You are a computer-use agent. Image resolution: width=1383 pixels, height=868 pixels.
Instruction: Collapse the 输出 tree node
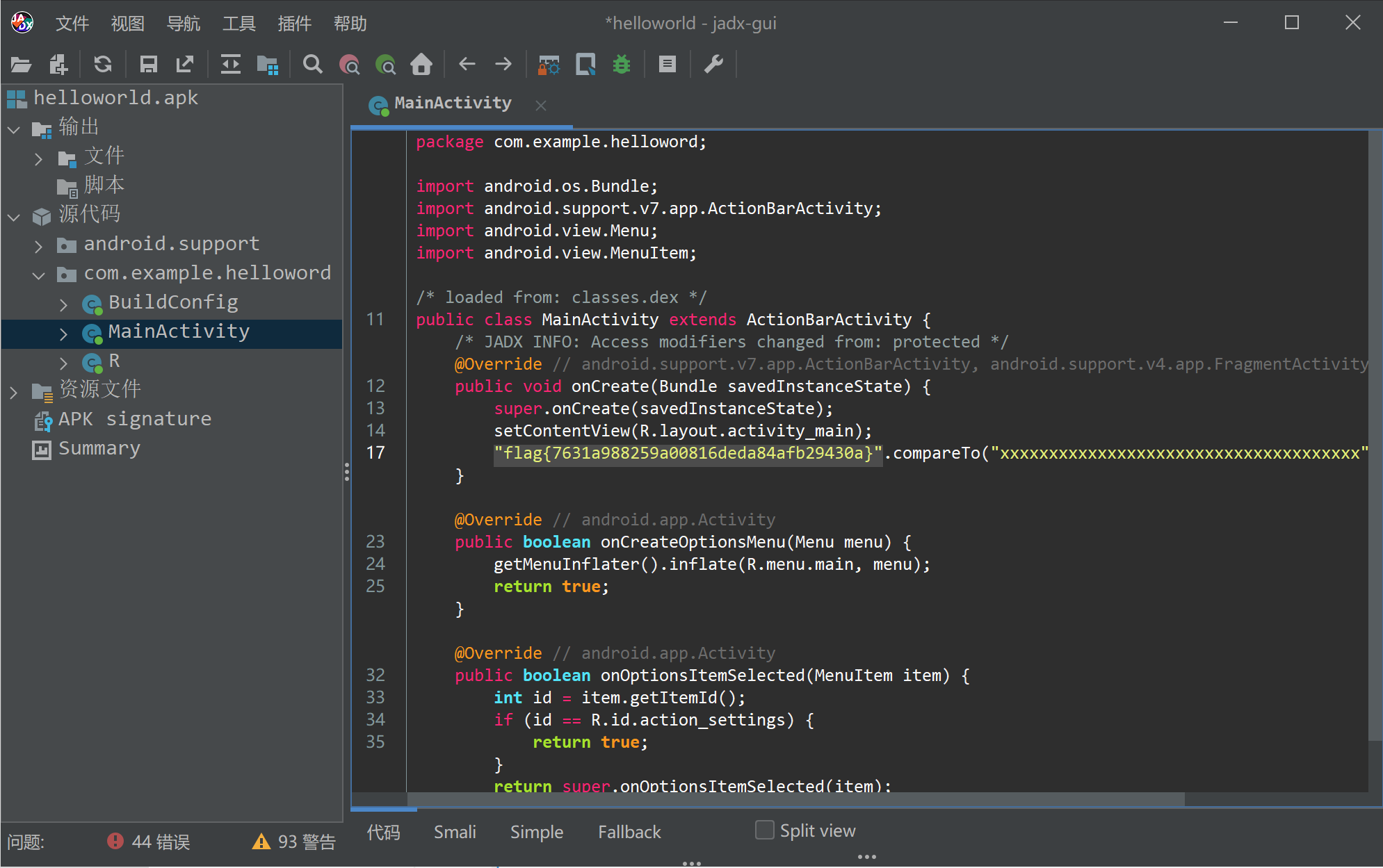tap(14, 129)
